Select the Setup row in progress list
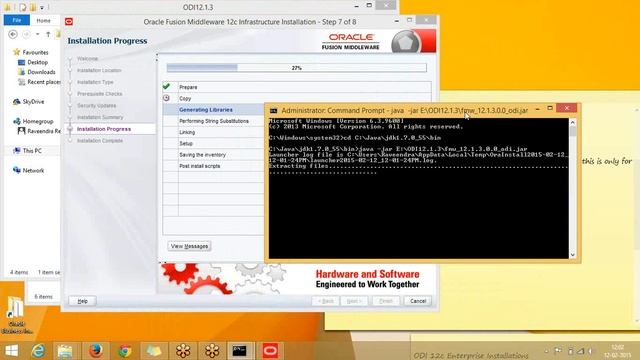The height and width of the screenshot is (360, 640). (213, 144)
